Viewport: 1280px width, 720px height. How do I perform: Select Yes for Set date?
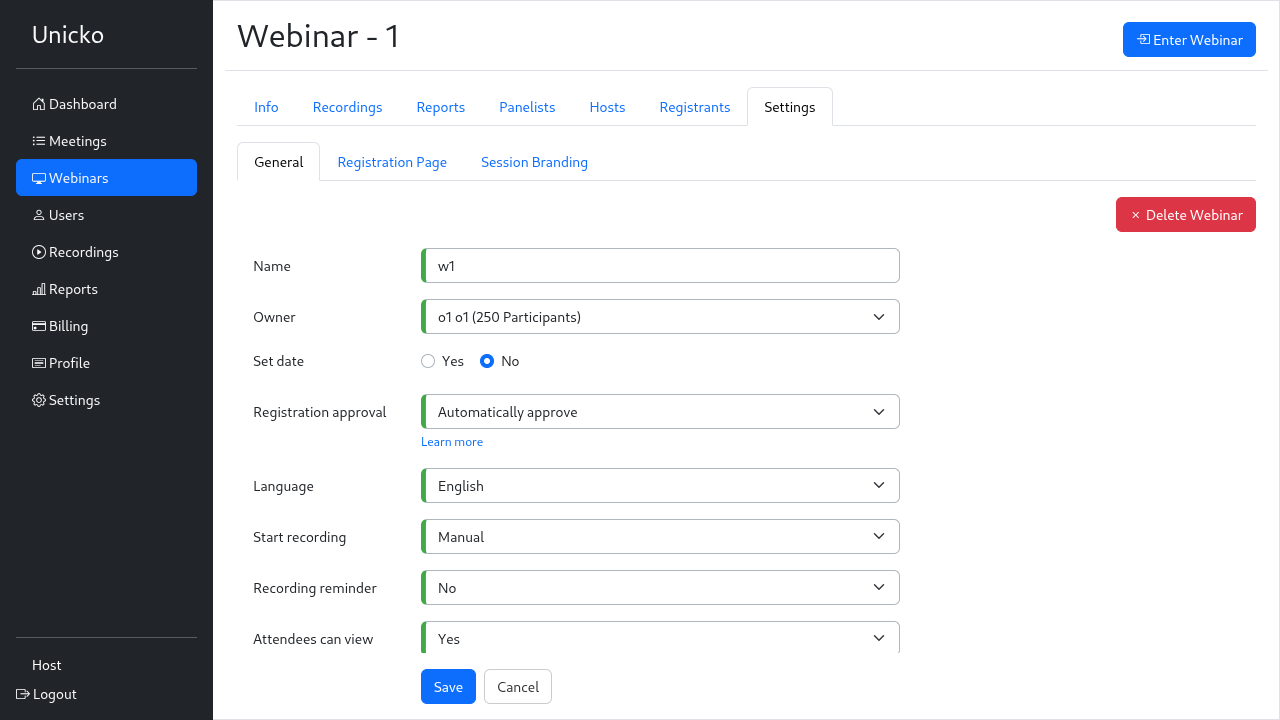point(428,361)
